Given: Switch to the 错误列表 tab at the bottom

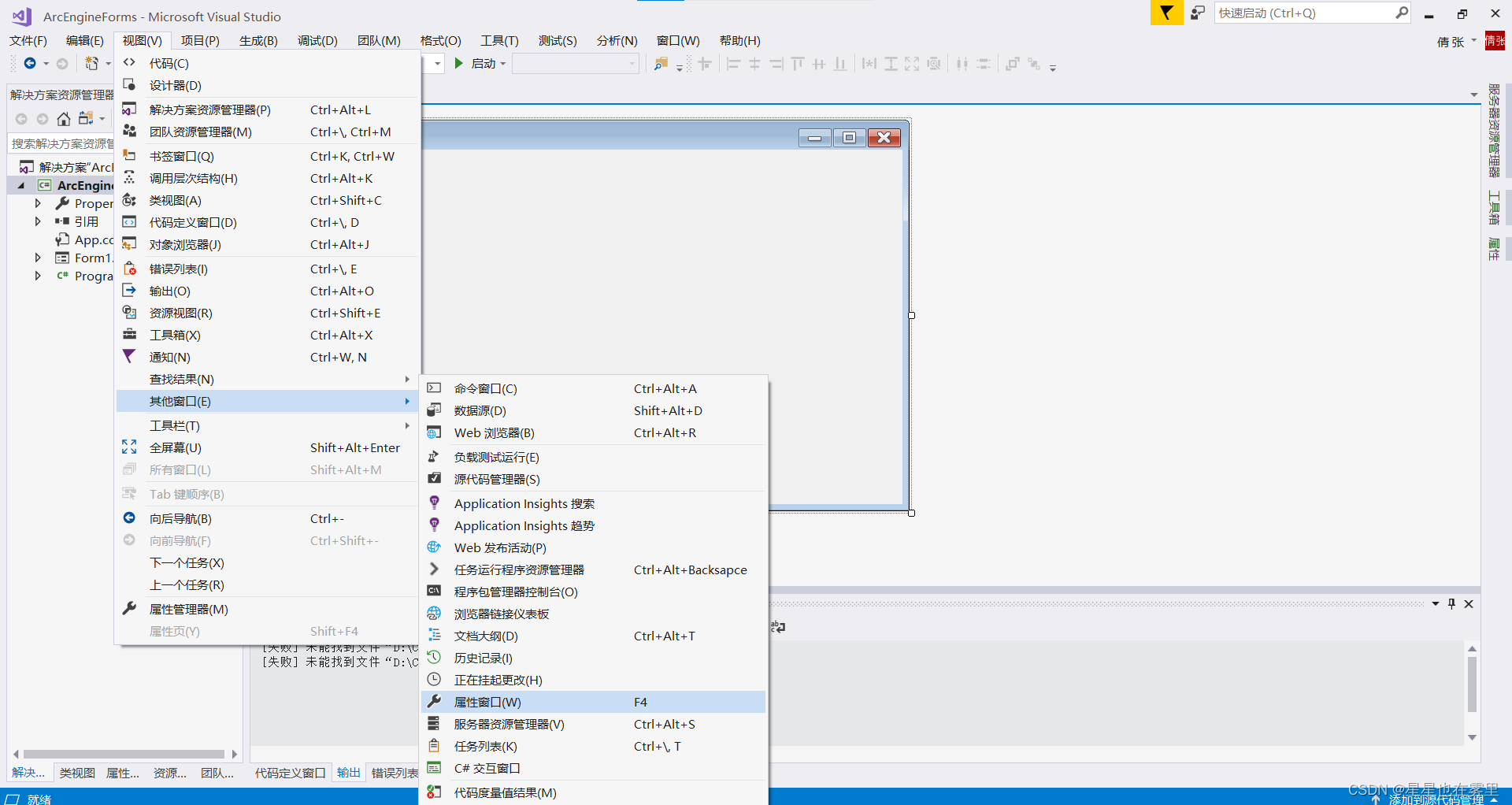Looking at the screenshot, I should pyautogui.click(x=394, y=773).
